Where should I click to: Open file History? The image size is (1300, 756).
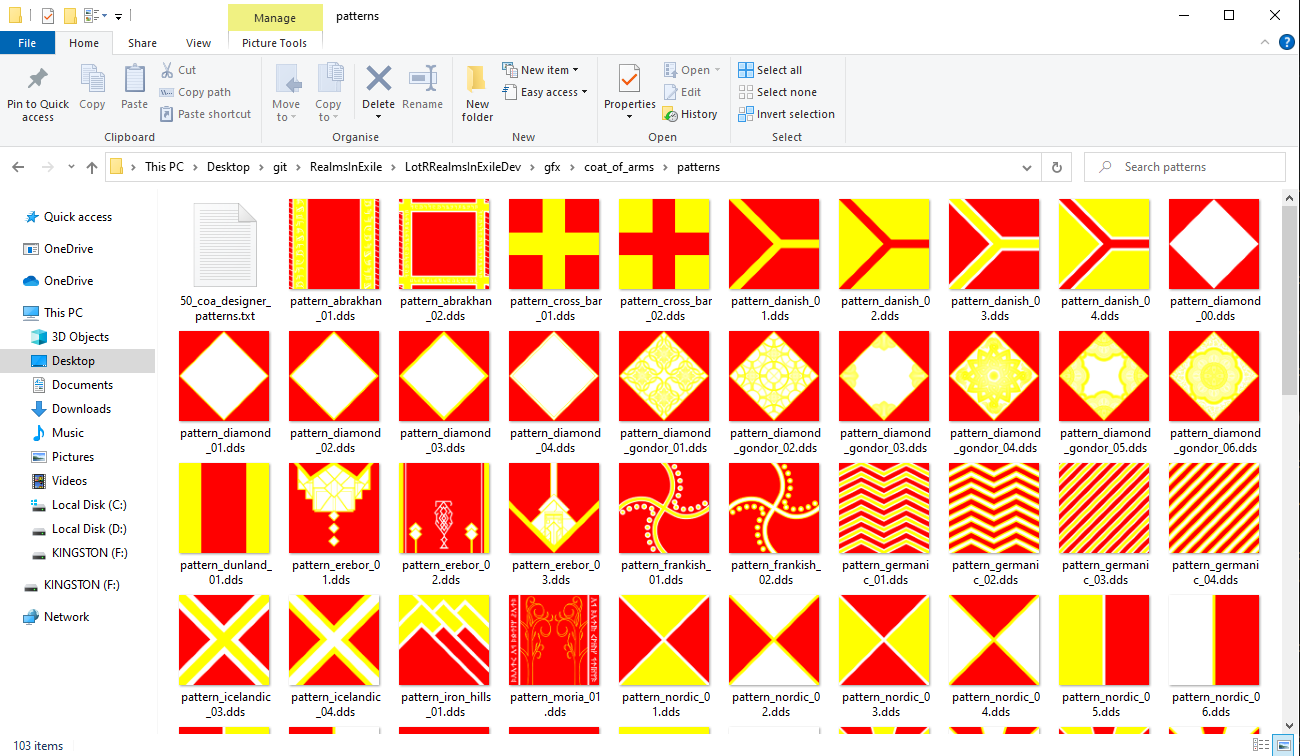pyautogui.click(x=690, y=114)
